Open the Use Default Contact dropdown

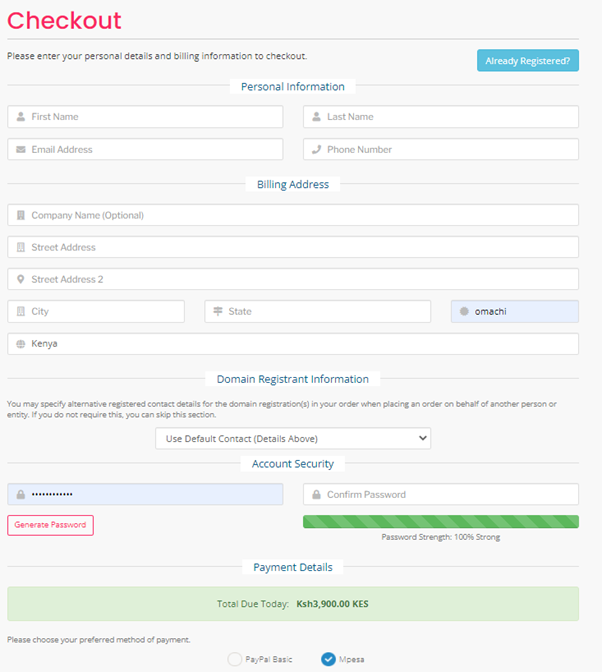pos(293,438)
